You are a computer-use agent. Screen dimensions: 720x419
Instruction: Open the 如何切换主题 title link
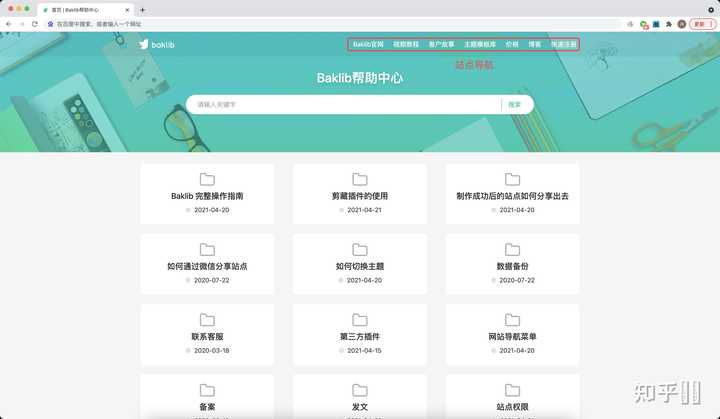click(x=360, y=266)
